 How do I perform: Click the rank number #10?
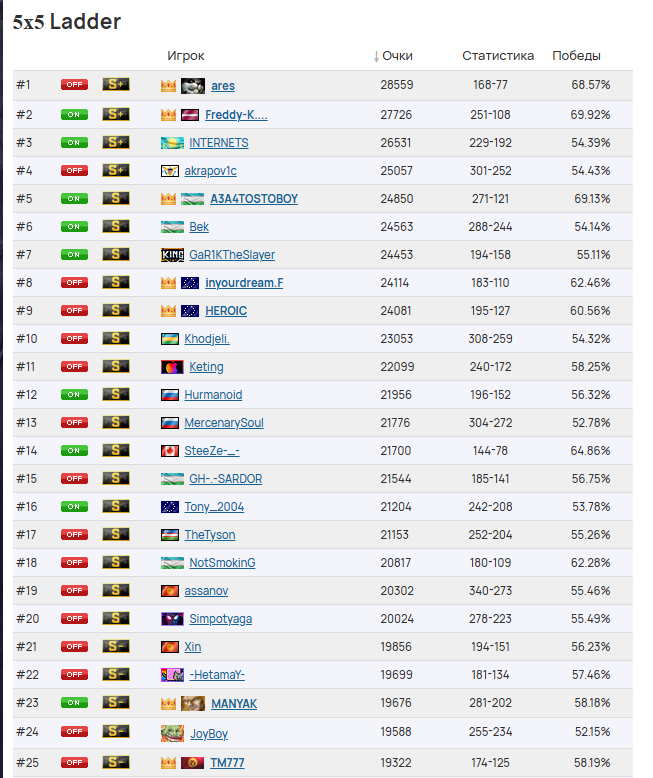pyautogui.click(x=27, y=339)
